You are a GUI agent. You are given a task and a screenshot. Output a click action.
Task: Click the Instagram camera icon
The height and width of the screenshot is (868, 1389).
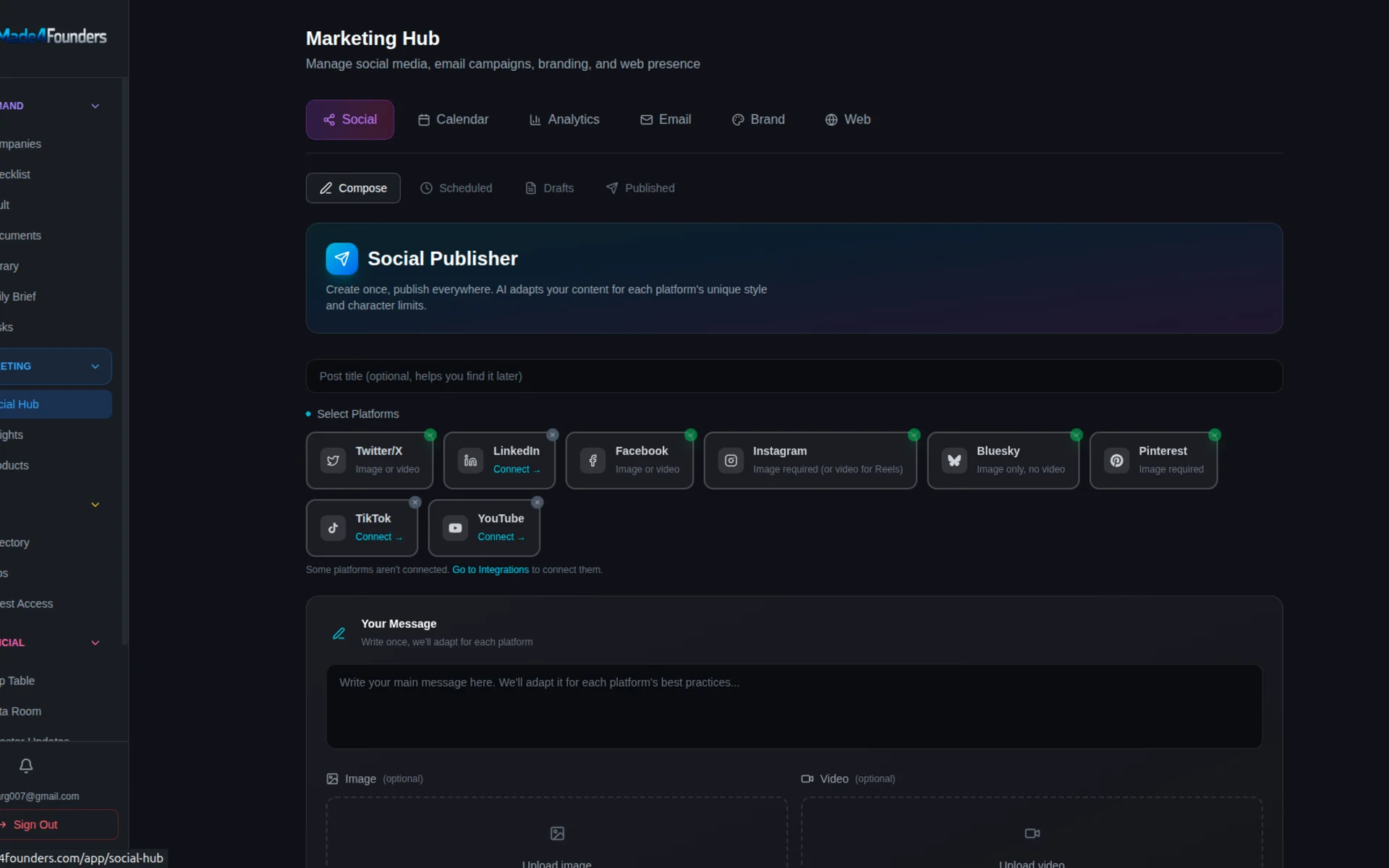pos(730,460)
